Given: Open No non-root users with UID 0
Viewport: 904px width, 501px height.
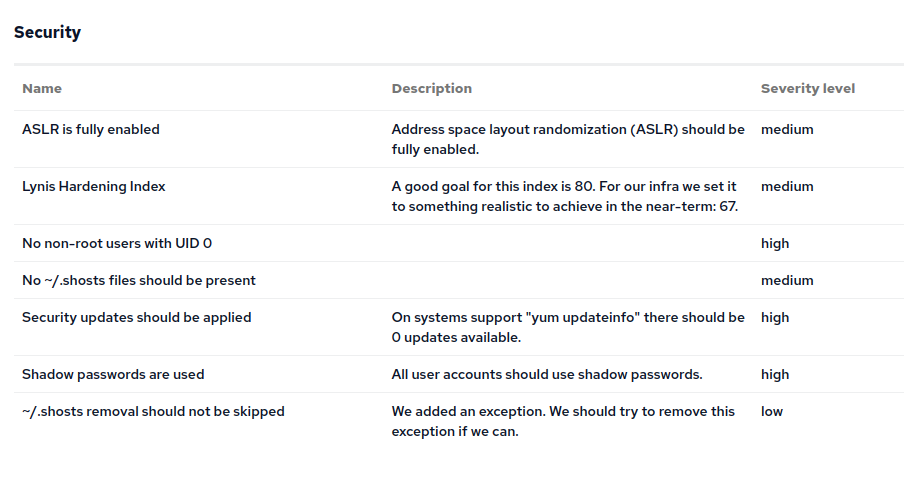Looking at the screenshot, I should 117,243.
